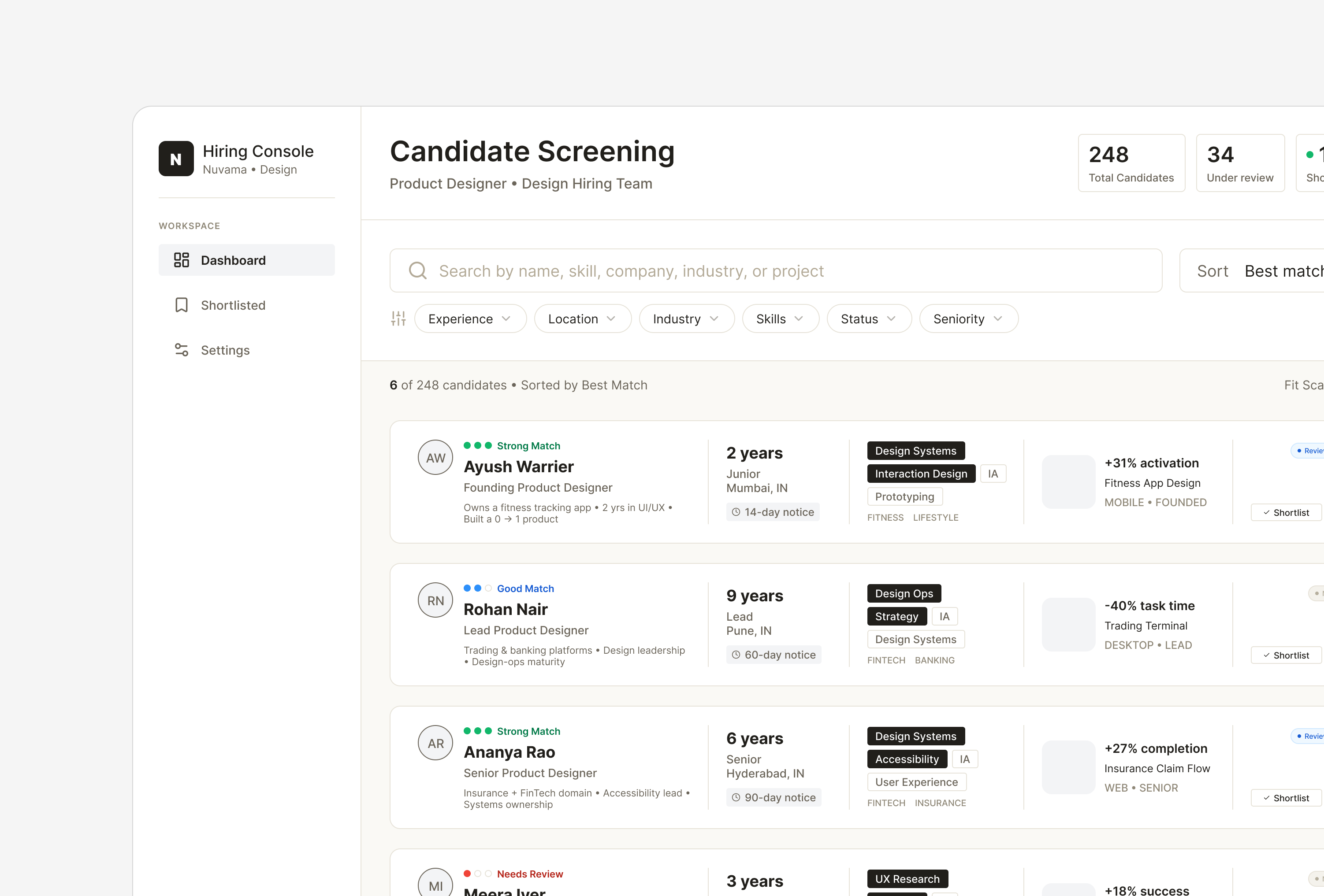Click the Strategy skill tag
This screenshot has width=1324, height=896.
[x=897, y=617]
